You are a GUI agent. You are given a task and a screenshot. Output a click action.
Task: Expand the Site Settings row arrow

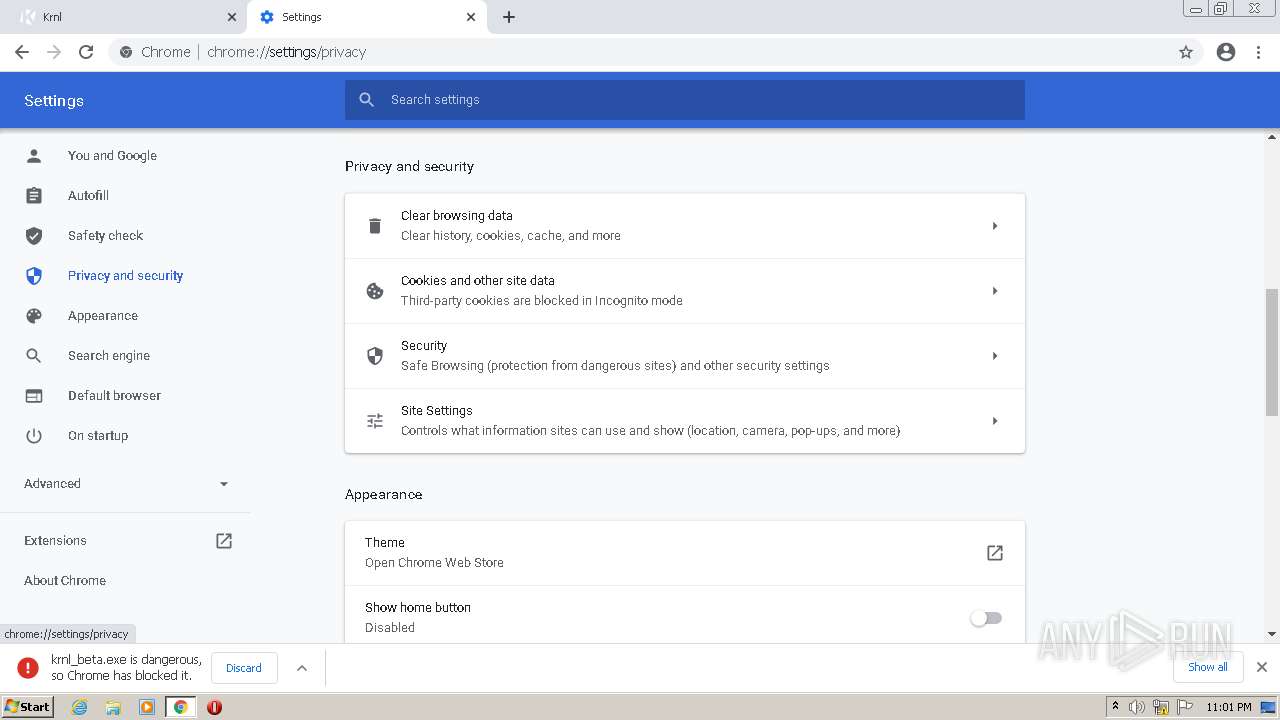(x=995, y=421)
